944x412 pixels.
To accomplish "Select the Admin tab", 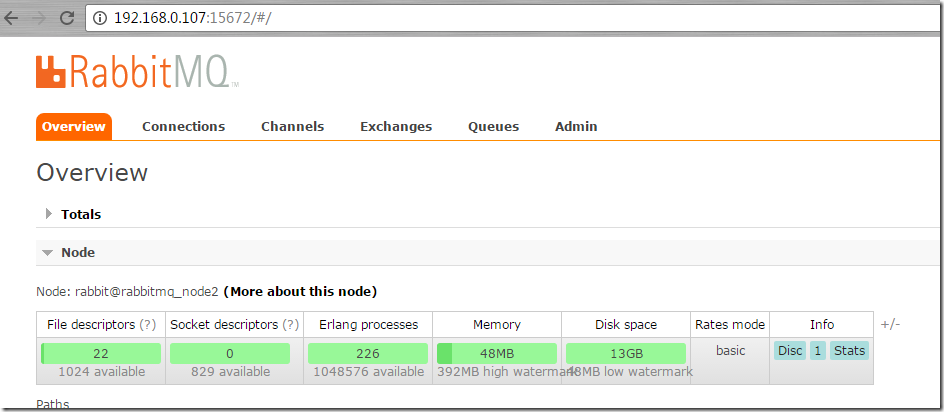I will coord(576,127).
